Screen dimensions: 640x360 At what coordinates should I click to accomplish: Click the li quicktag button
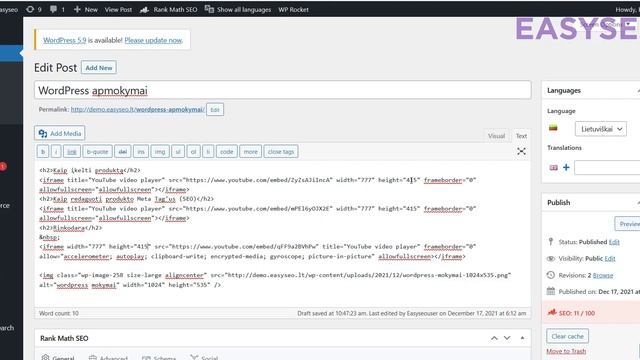coord(208,151)
